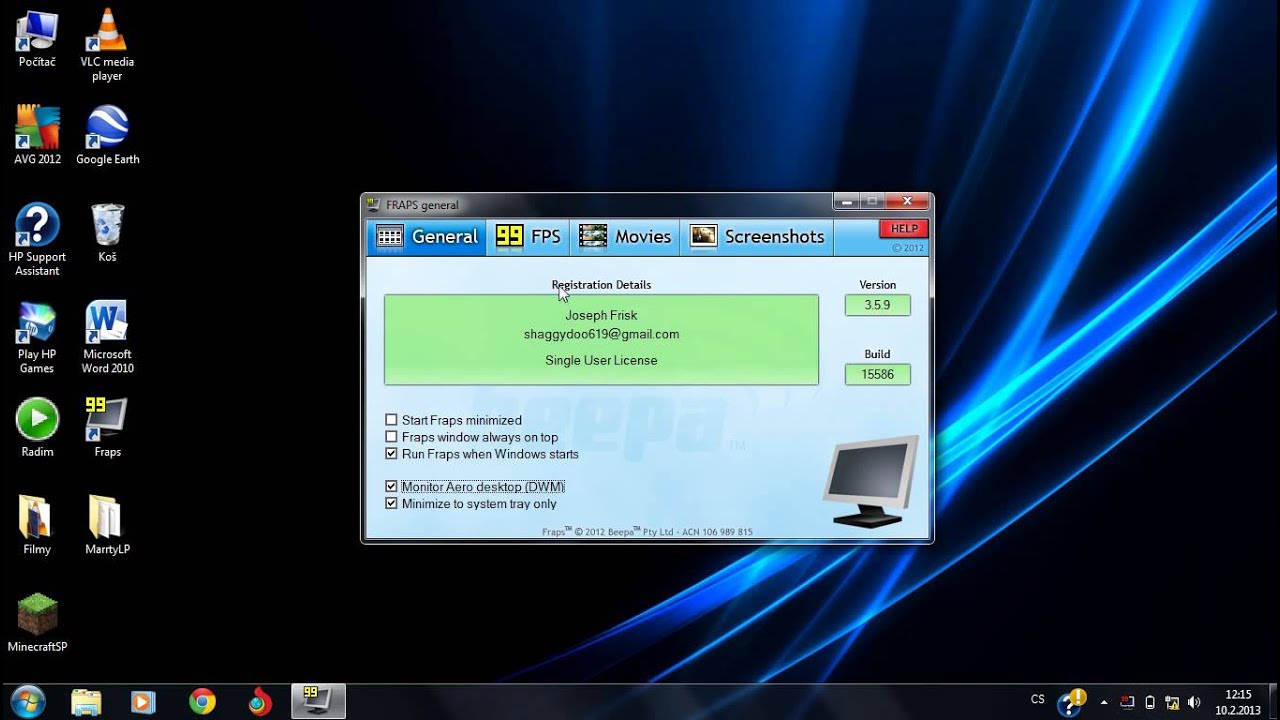Click the network warning tray icon
This screenshot has width=1280, height=720.
(1172, 702)
